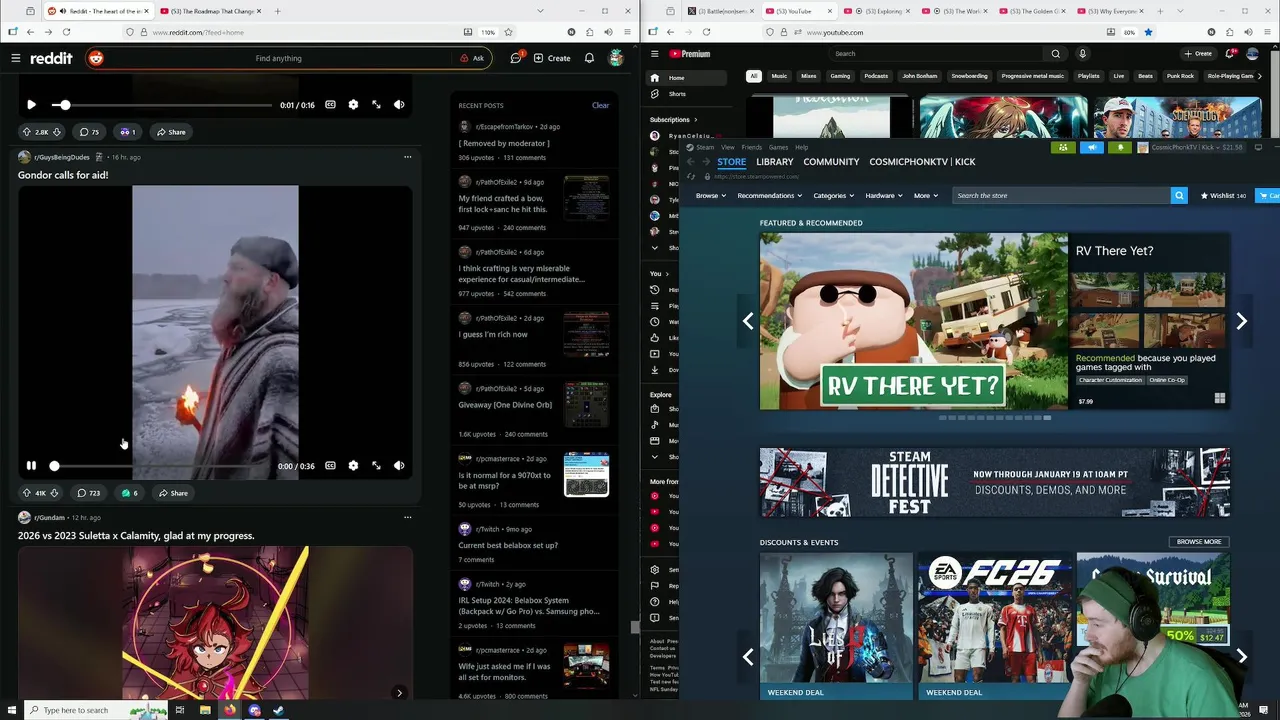Expand the Steam Hardware dropdown
The width and height of the screenshot is (1280, 720).
click(885, 196)
